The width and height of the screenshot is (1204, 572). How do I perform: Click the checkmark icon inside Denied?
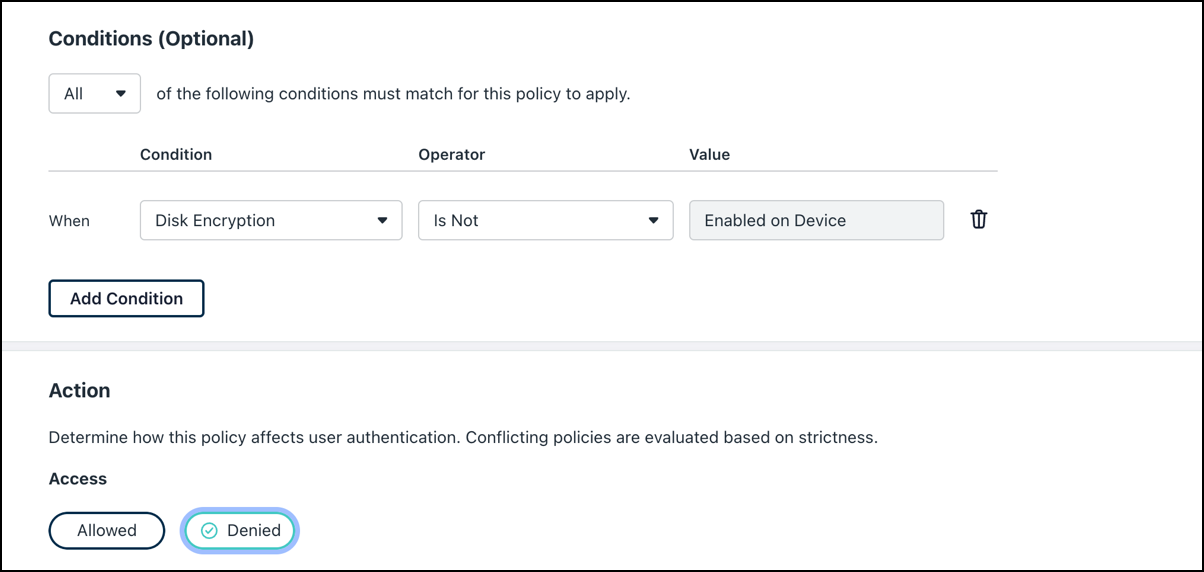pyautogui.click(x=209, y=531)
